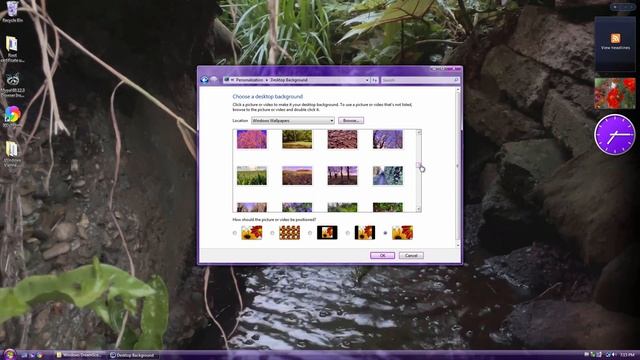The width and height of the screenshot is (640, 360).
Task: Click the system clock in the taskbar
Action: tap(627, 355)
